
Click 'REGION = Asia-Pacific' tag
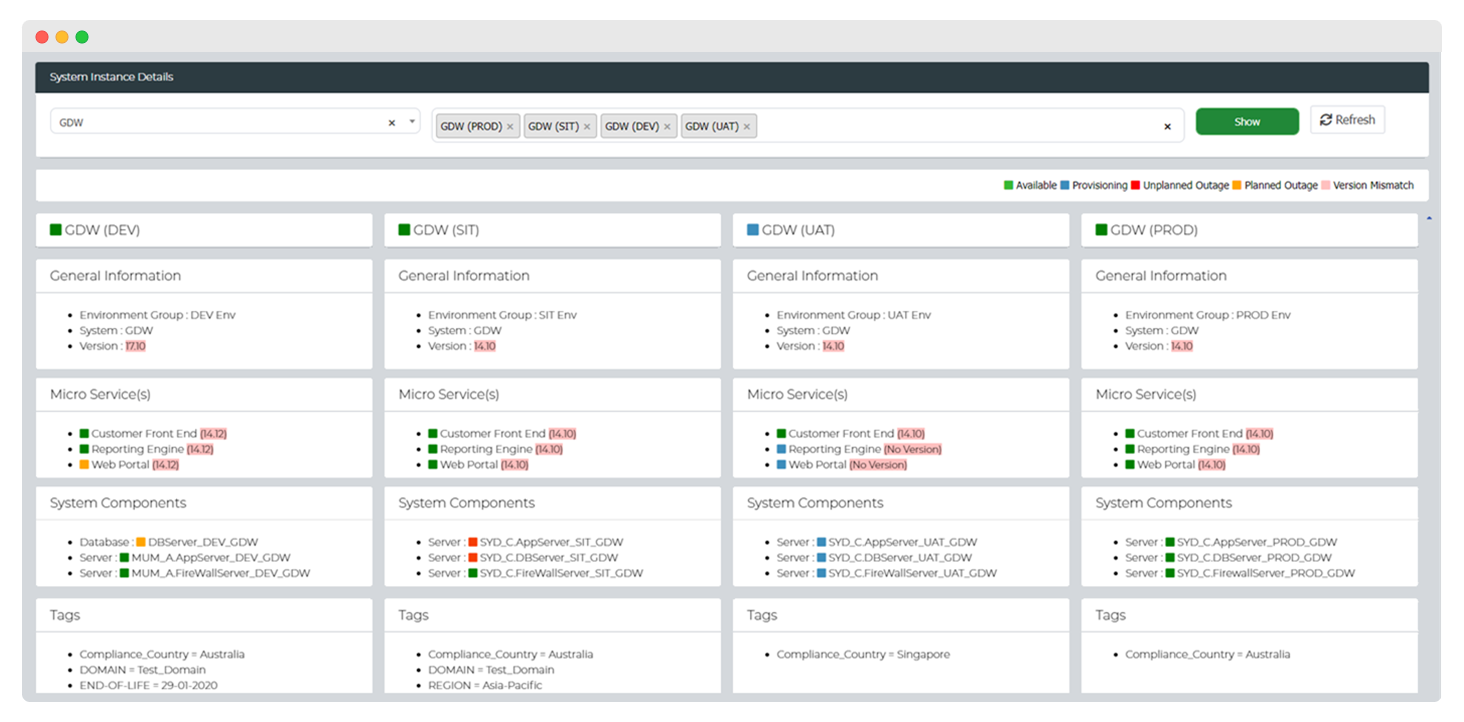pyautogui.click(x=485, y=686)
